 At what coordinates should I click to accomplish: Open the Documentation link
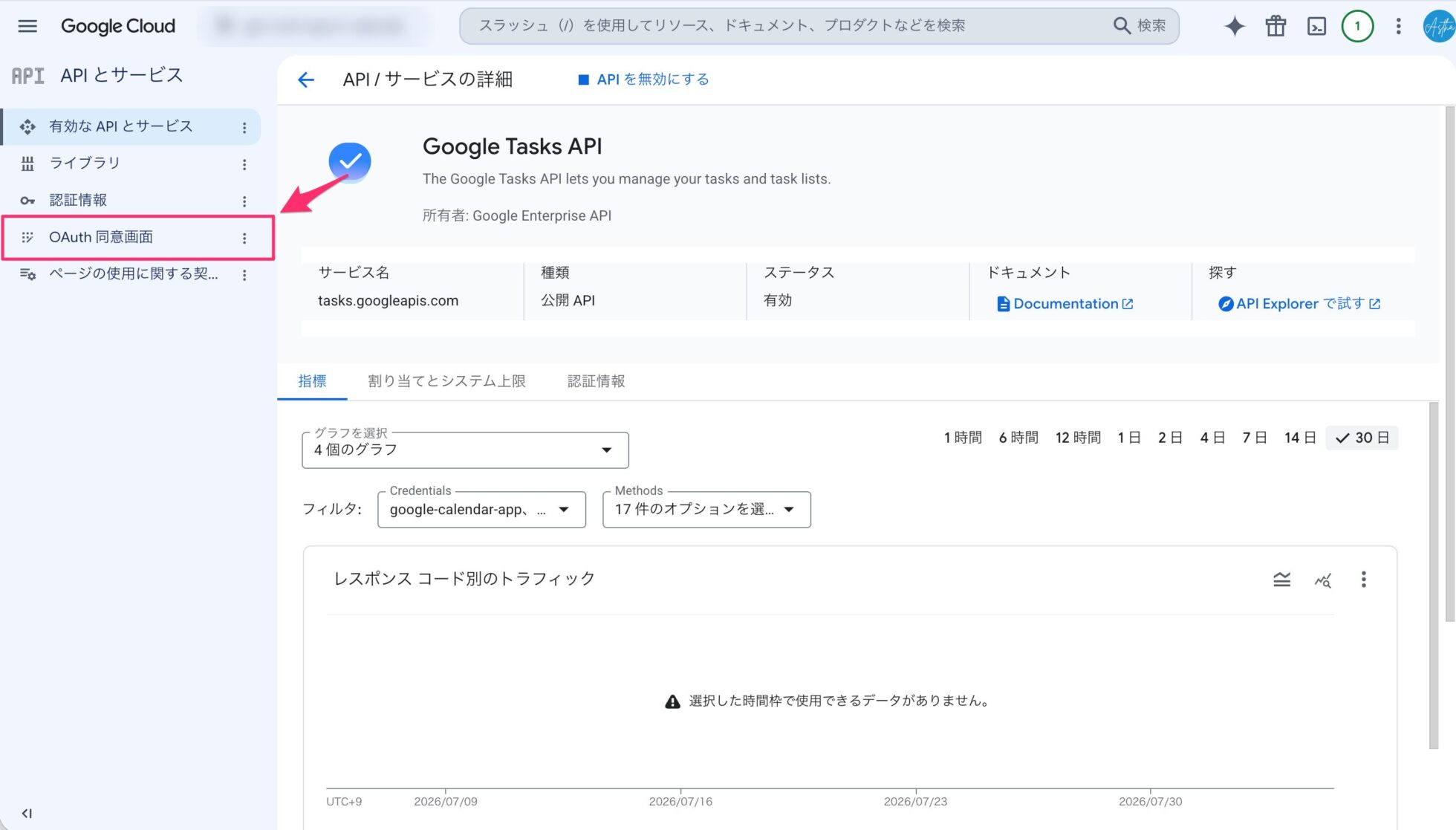(x=1065, y=304)
